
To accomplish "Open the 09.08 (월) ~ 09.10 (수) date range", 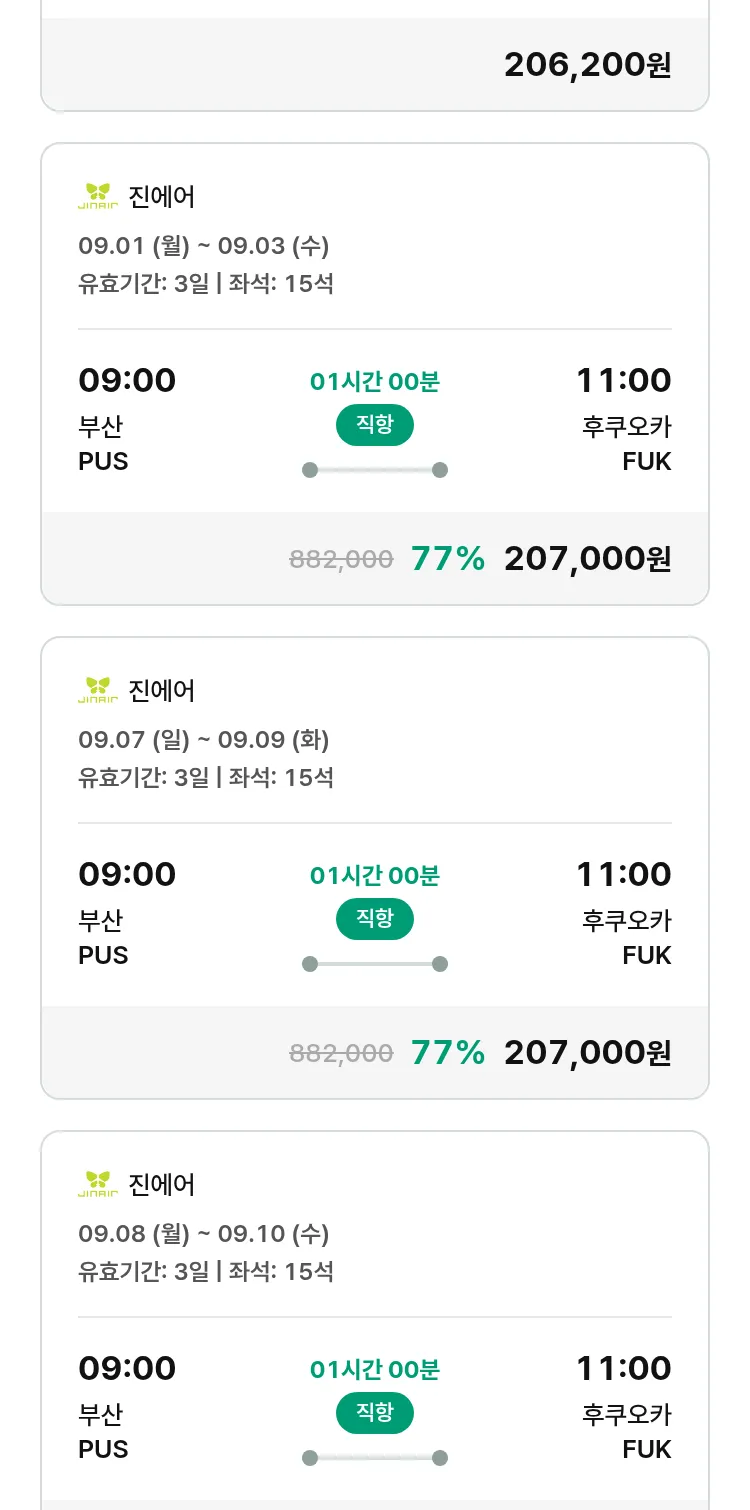I will point(203,1233).
